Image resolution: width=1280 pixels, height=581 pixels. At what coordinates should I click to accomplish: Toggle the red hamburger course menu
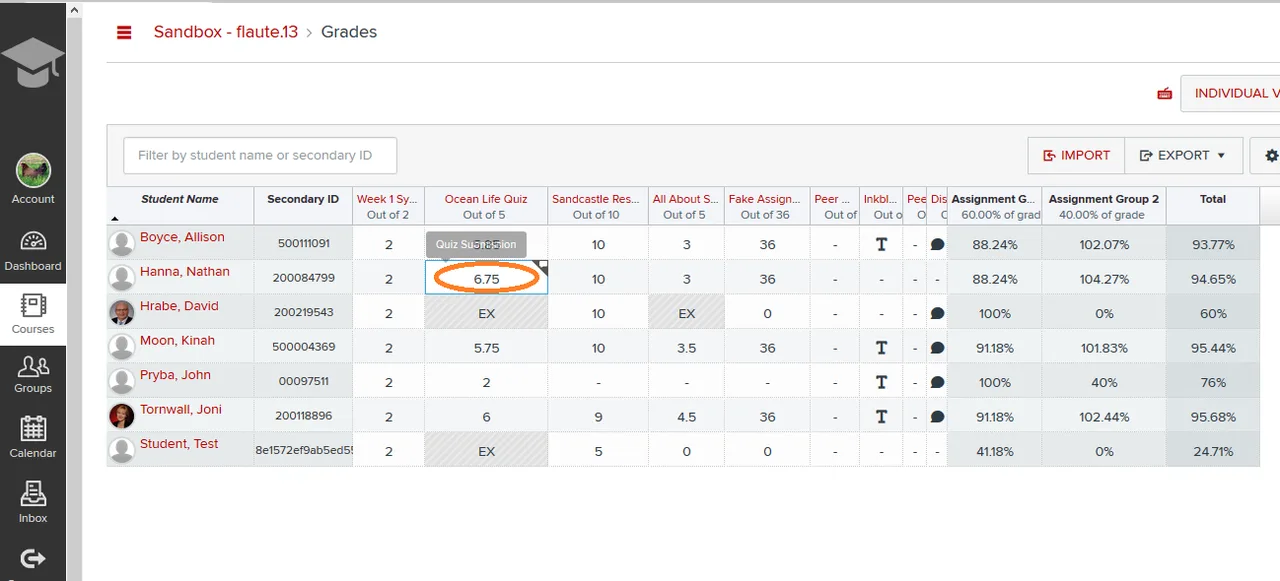(124, 33)
